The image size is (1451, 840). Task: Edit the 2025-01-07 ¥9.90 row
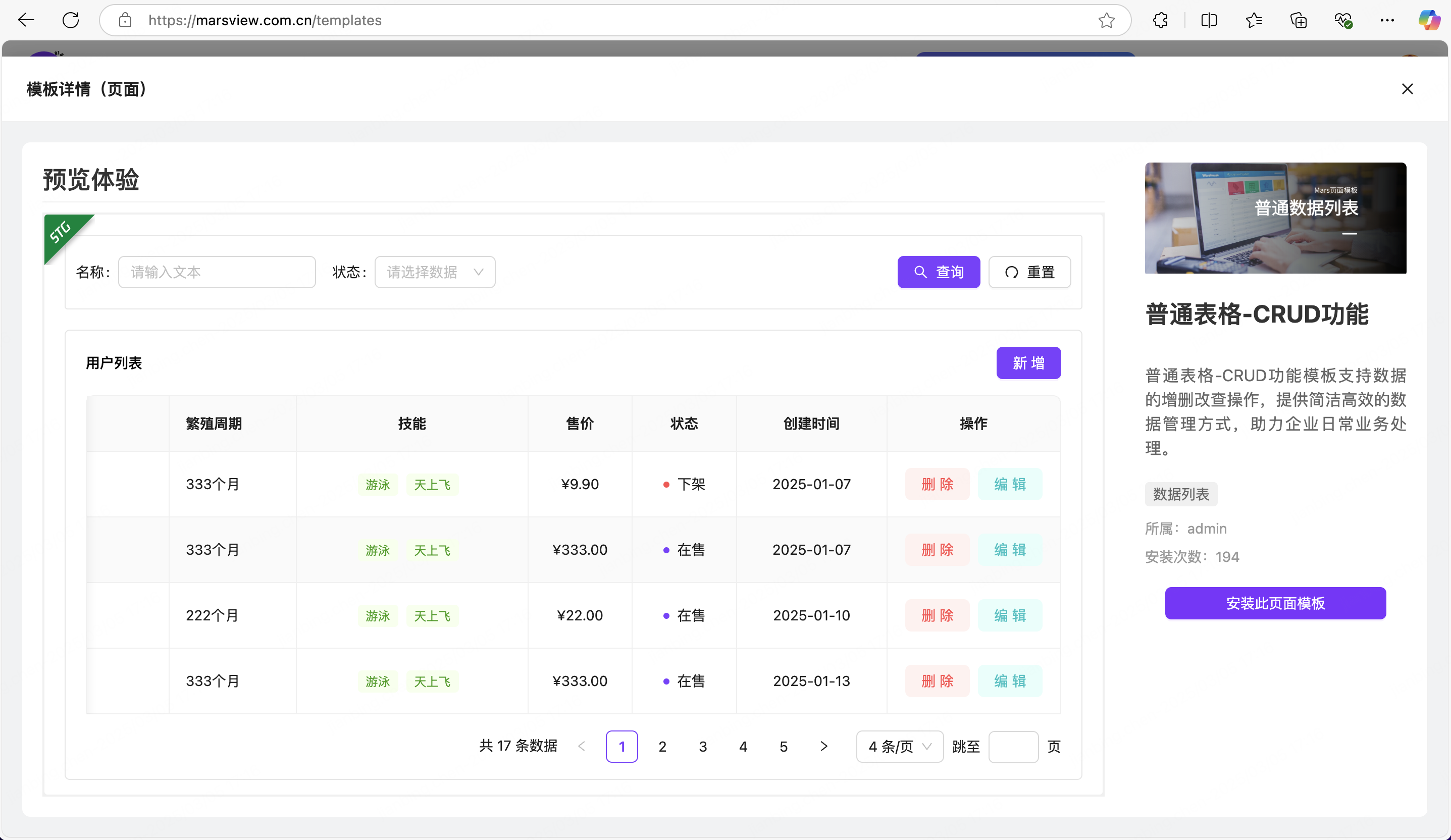click(x=1010, y=484)
